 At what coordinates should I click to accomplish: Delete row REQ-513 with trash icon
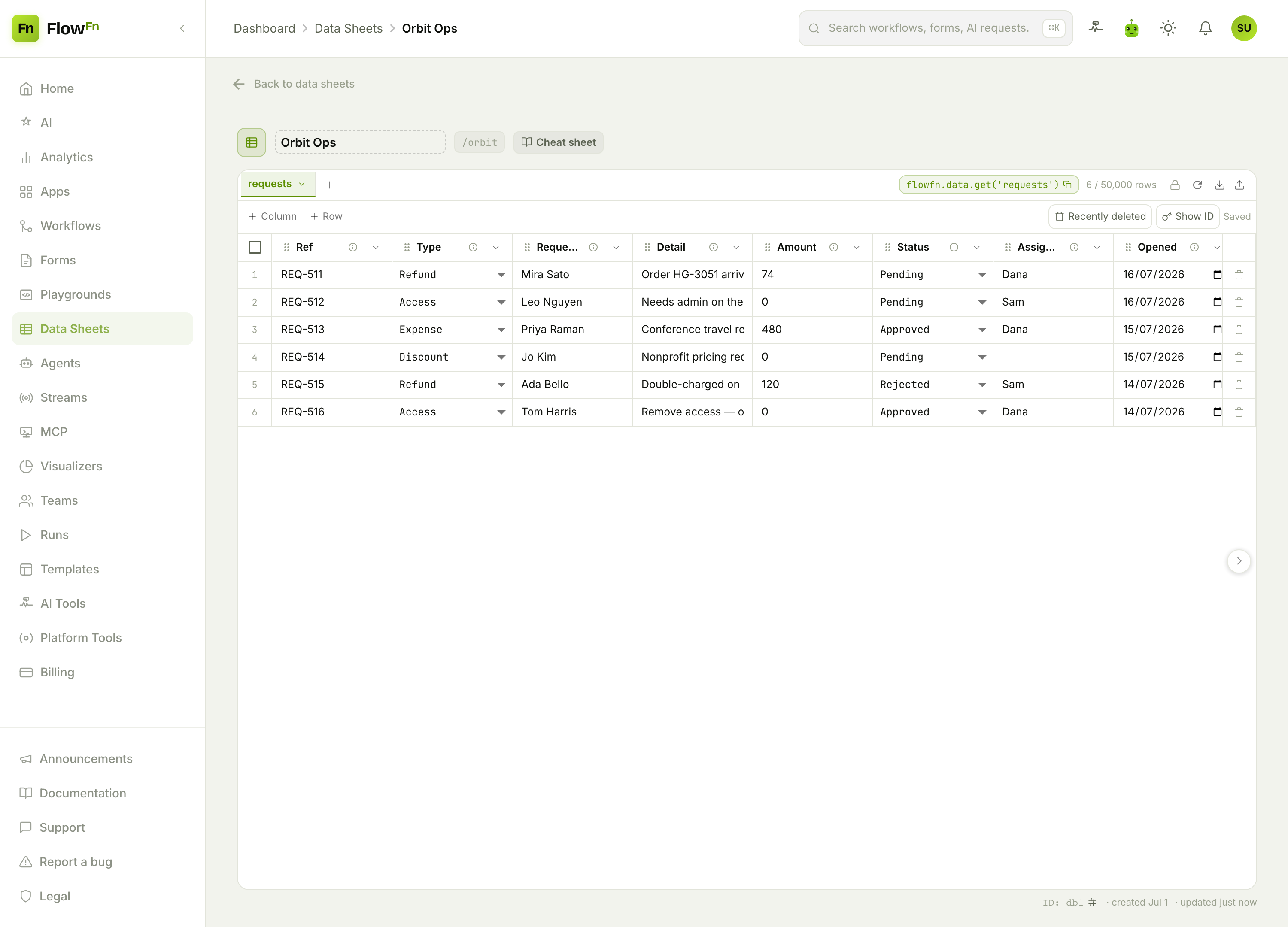[x=1239, y=330]
